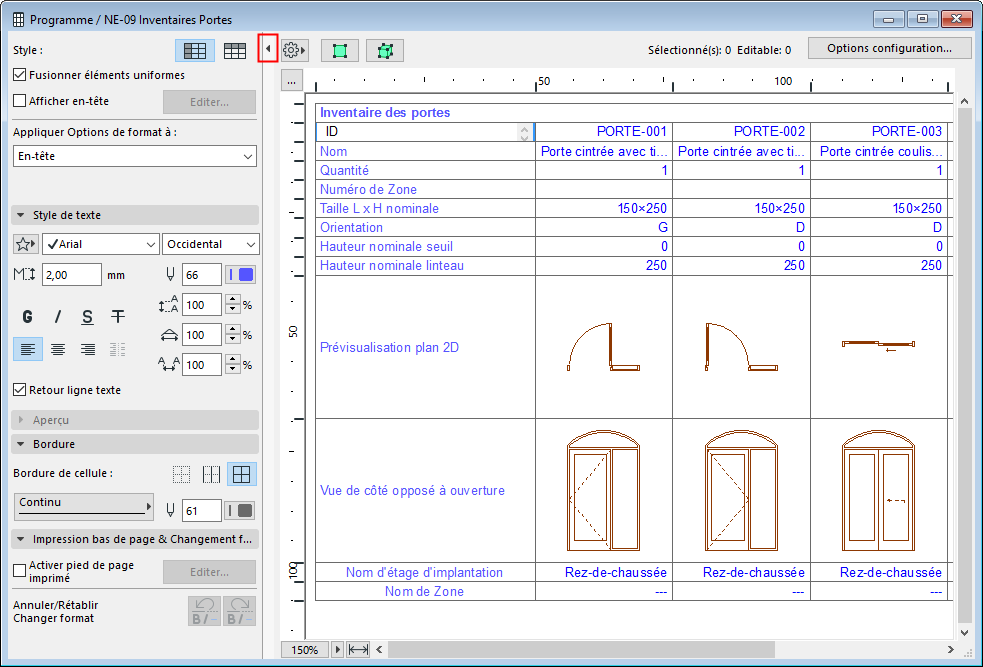Click the text height input field
This screenshot has width=983, height=667.
click(x=71, y=275)
